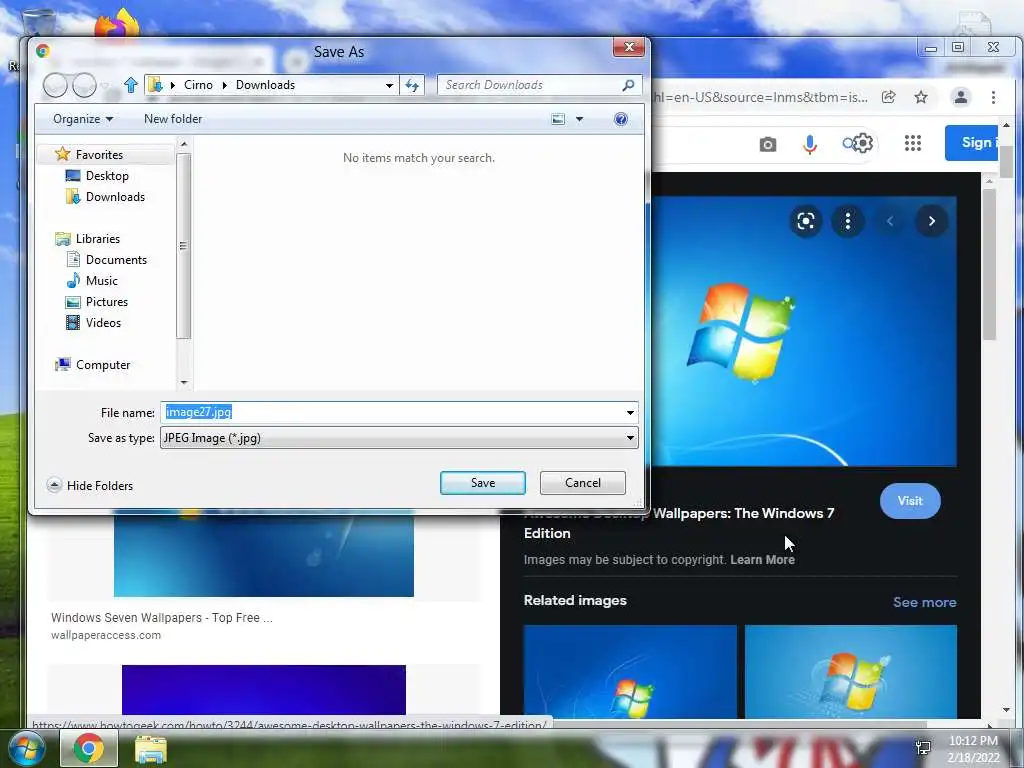This screenshot has width=1024, height=768.
Task: Open the Chrome three-dot menu
Action: (993, 97)
